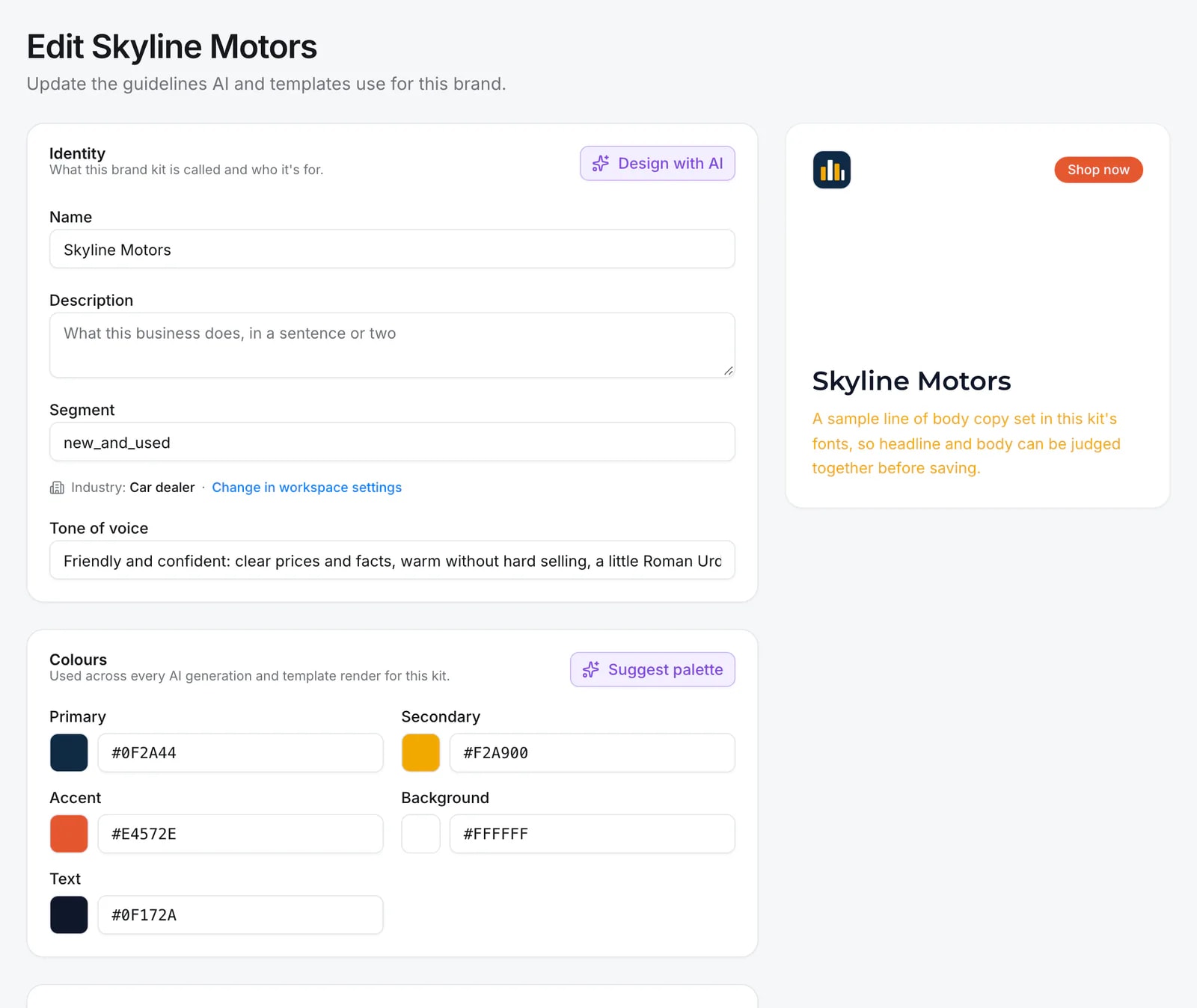The width and height of the screenshot is (1197, 1008).
Task: Open the Primary colour swatch
Action: coord(69,752)
